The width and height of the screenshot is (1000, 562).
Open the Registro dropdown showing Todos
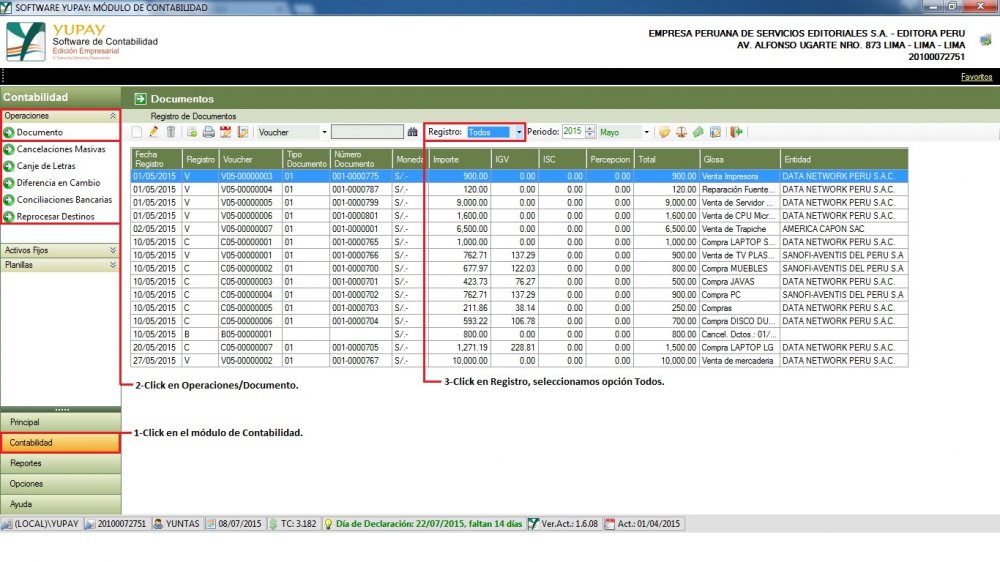pos(518,132)
